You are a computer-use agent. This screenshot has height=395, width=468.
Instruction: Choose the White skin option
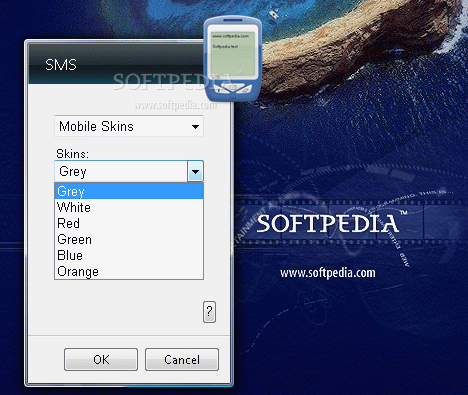129,207
